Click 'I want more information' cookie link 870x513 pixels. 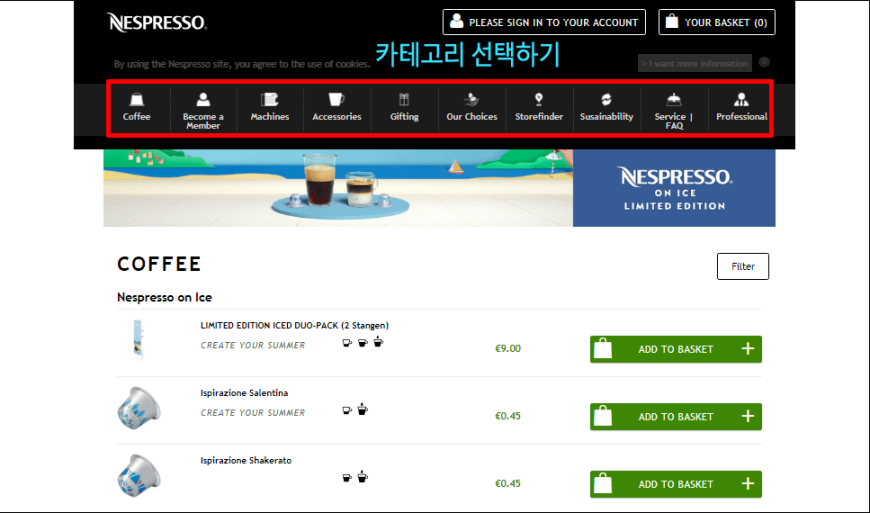(x=695, y=63)
